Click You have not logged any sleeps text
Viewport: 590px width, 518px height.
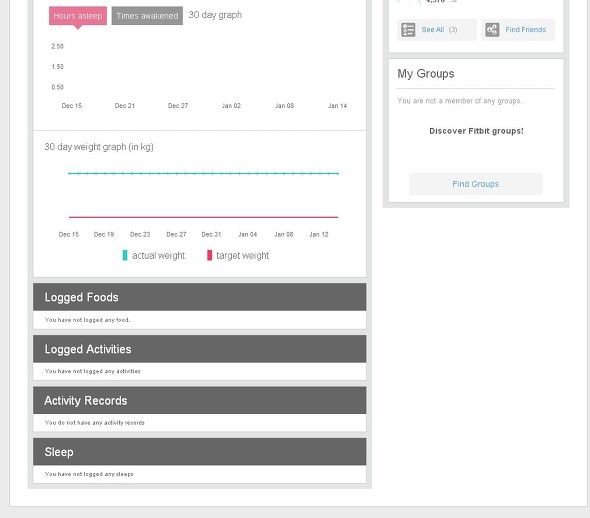[89, 474]
